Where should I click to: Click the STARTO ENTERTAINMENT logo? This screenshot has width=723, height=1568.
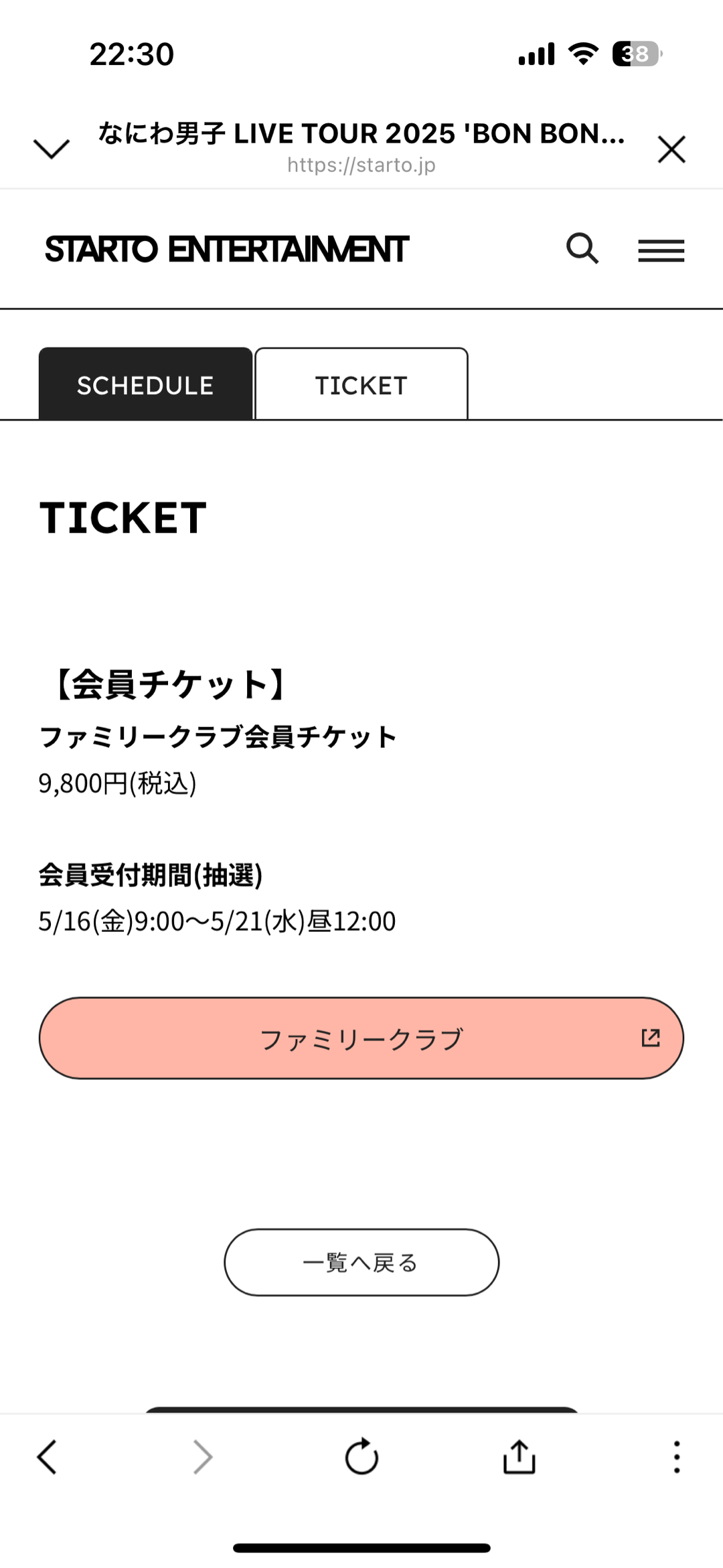pos(227,249)
